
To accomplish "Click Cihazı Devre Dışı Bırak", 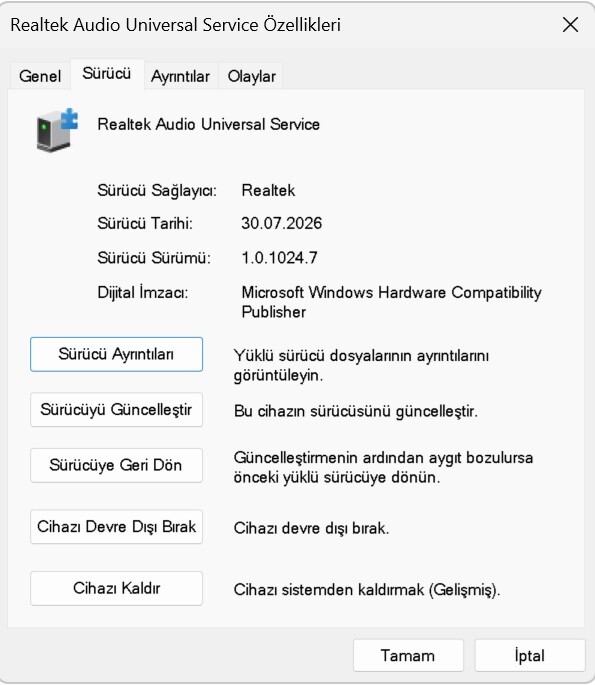I will [116, 527].
